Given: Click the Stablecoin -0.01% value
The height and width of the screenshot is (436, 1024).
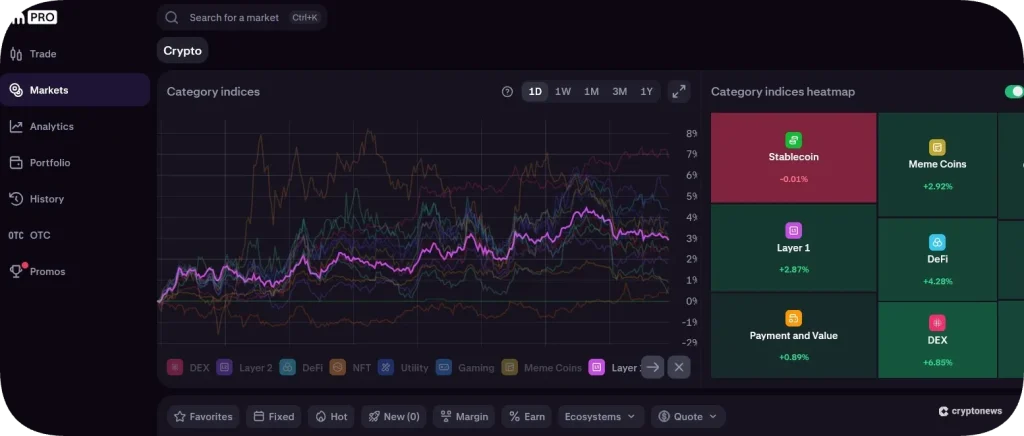Looking at the screenshot, I should (x=793, y=179).
